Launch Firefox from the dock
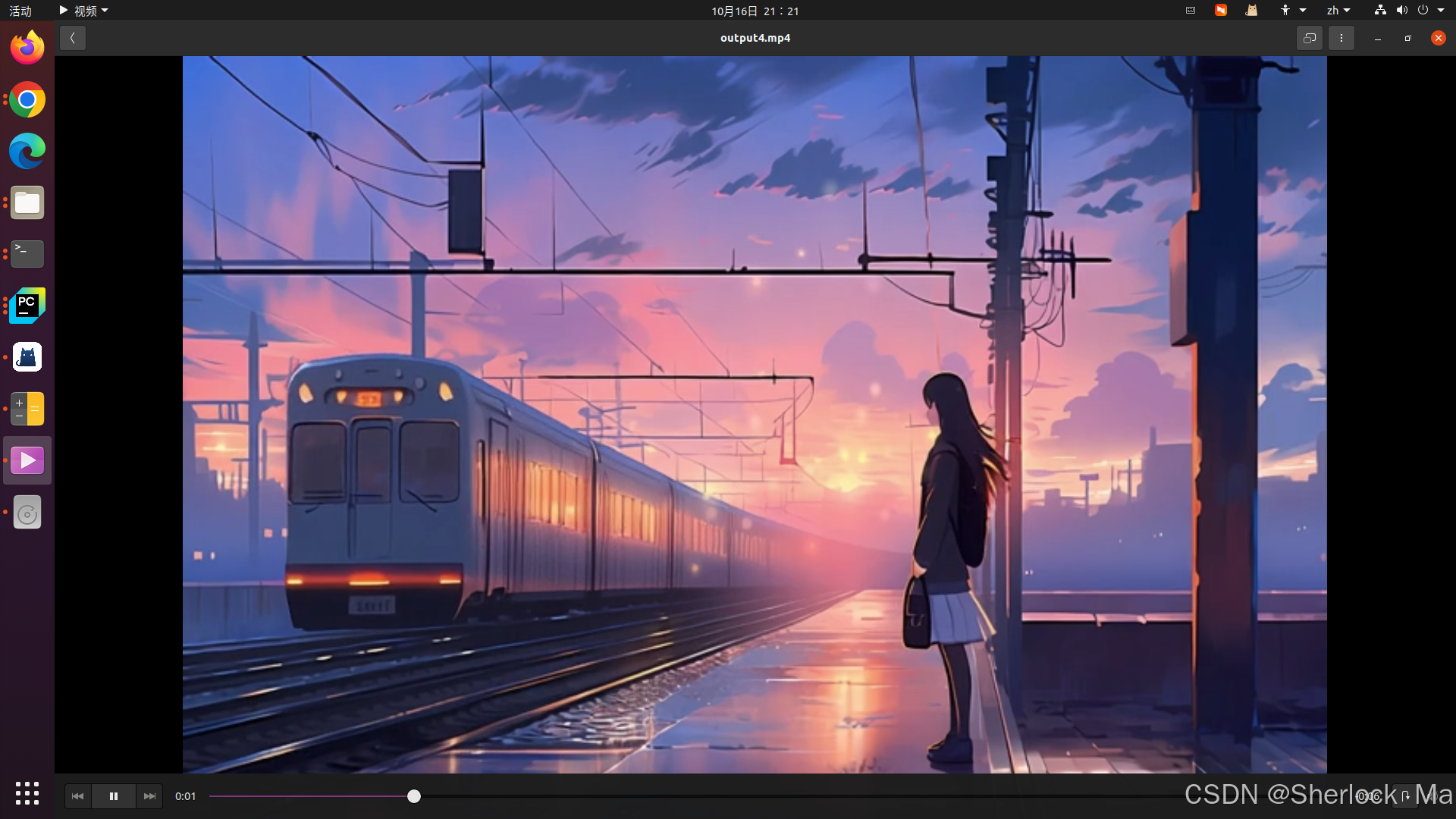Image resolution: width=1456 pixels, height=819 pixels. [27, 49]
